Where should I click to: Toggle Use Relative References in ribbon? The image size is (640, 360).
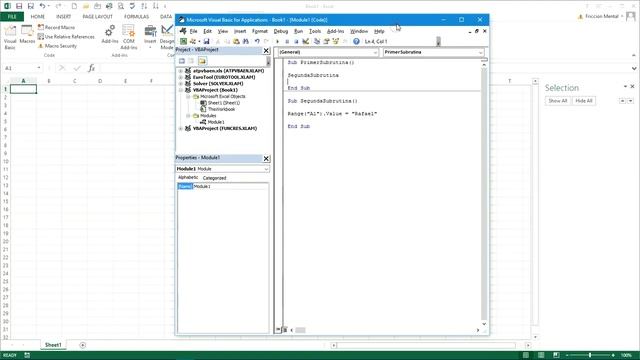tap(66, 37)
